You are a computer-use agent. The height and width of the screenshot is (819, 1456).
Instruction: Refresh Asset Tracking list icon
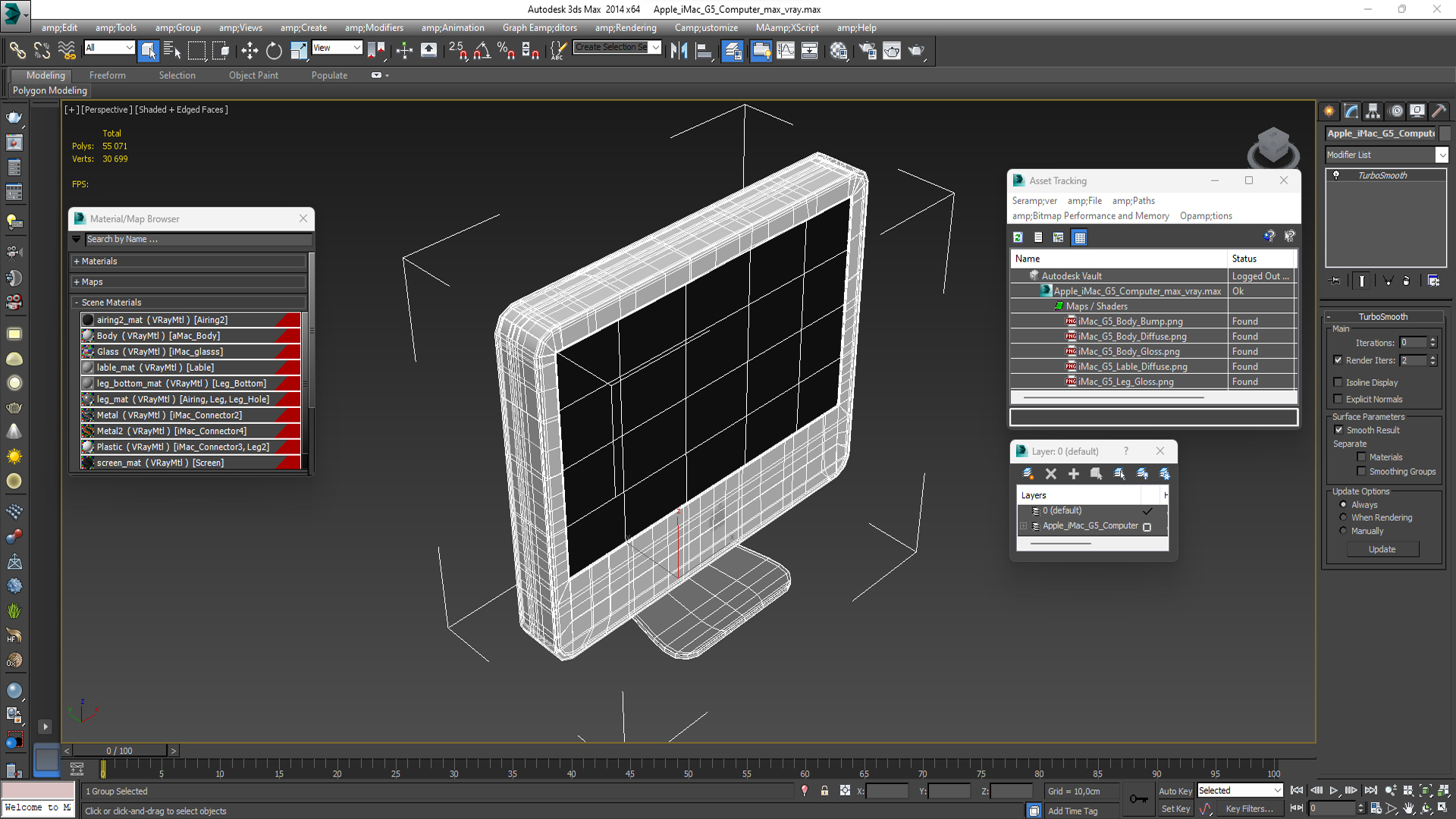coord(1018,237)
